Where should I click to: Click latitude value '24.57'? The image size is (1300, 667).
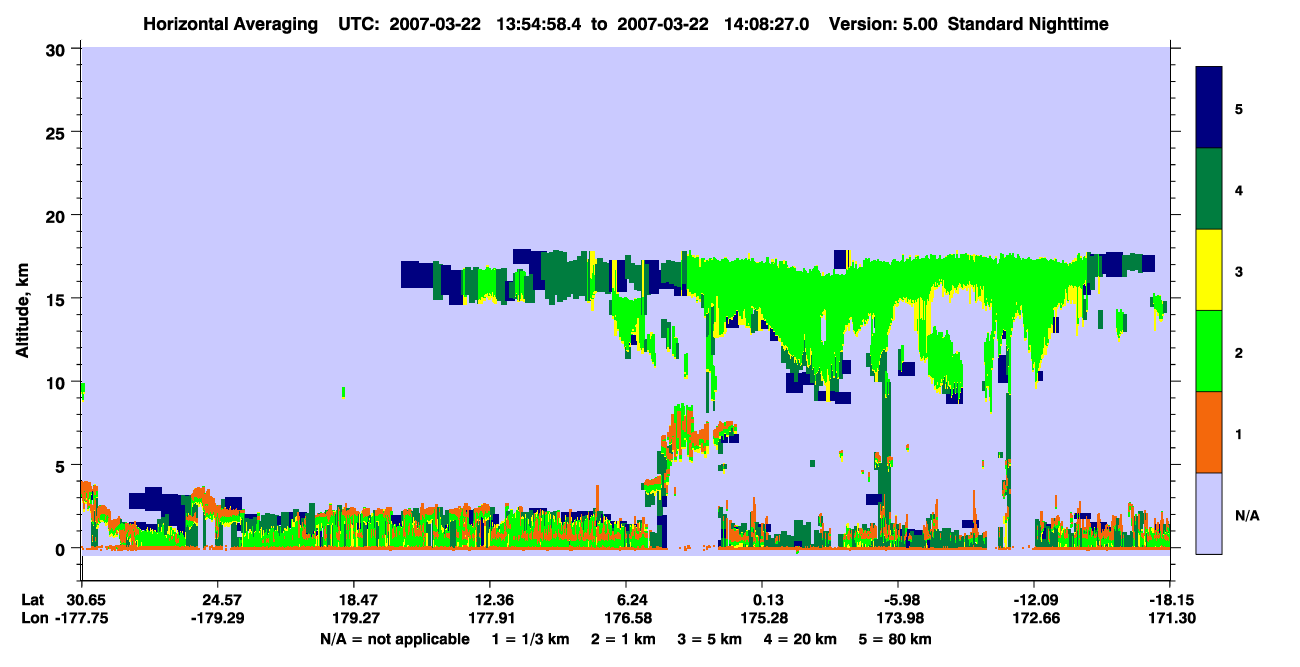click(217, 600)
